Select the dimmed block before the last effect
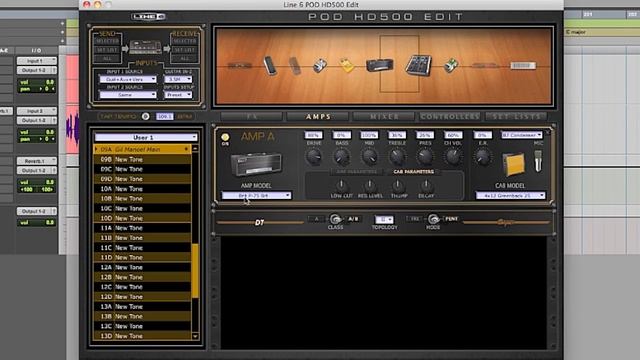The height and width of the screenshot is (360, 640). tap(485, 65)
